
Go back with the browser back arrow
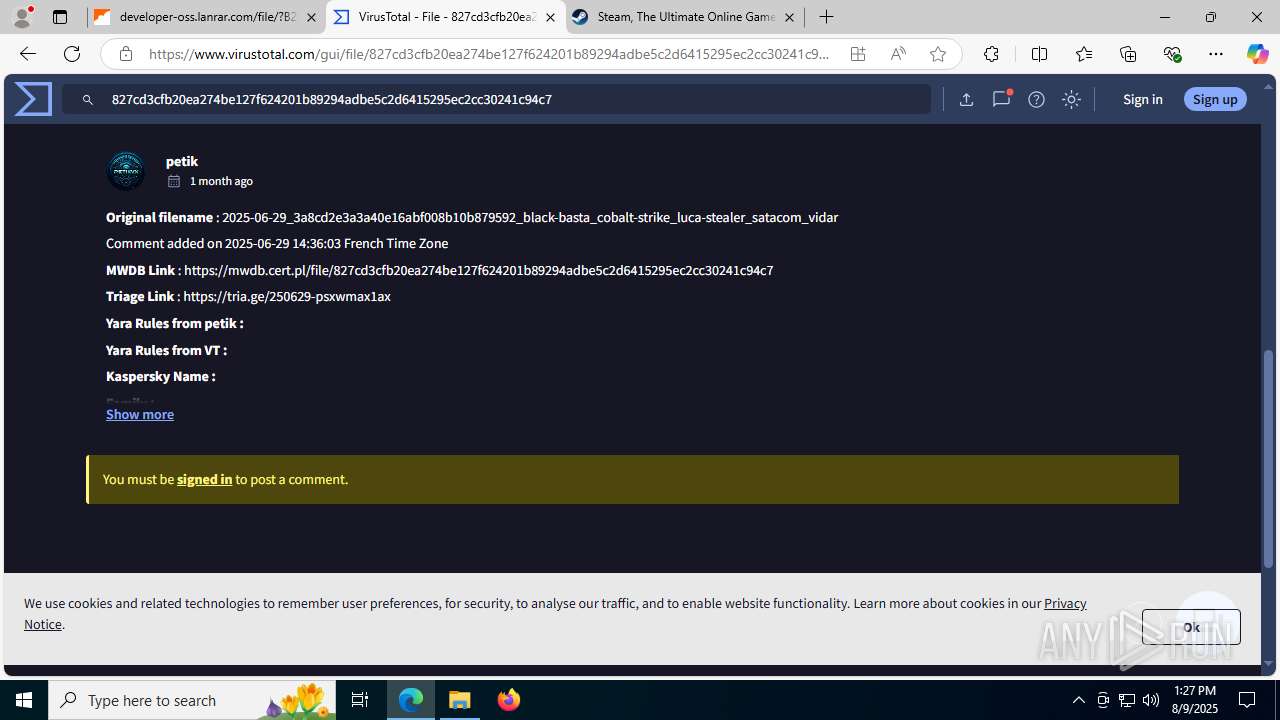(27, 54)
